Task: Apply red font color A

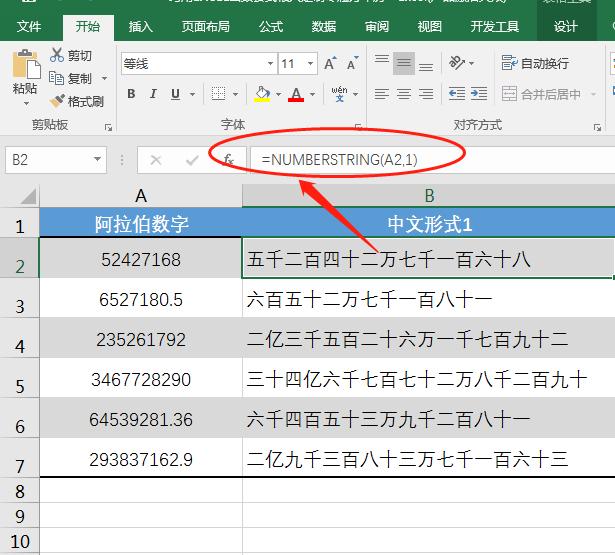Action: (296, 94)
